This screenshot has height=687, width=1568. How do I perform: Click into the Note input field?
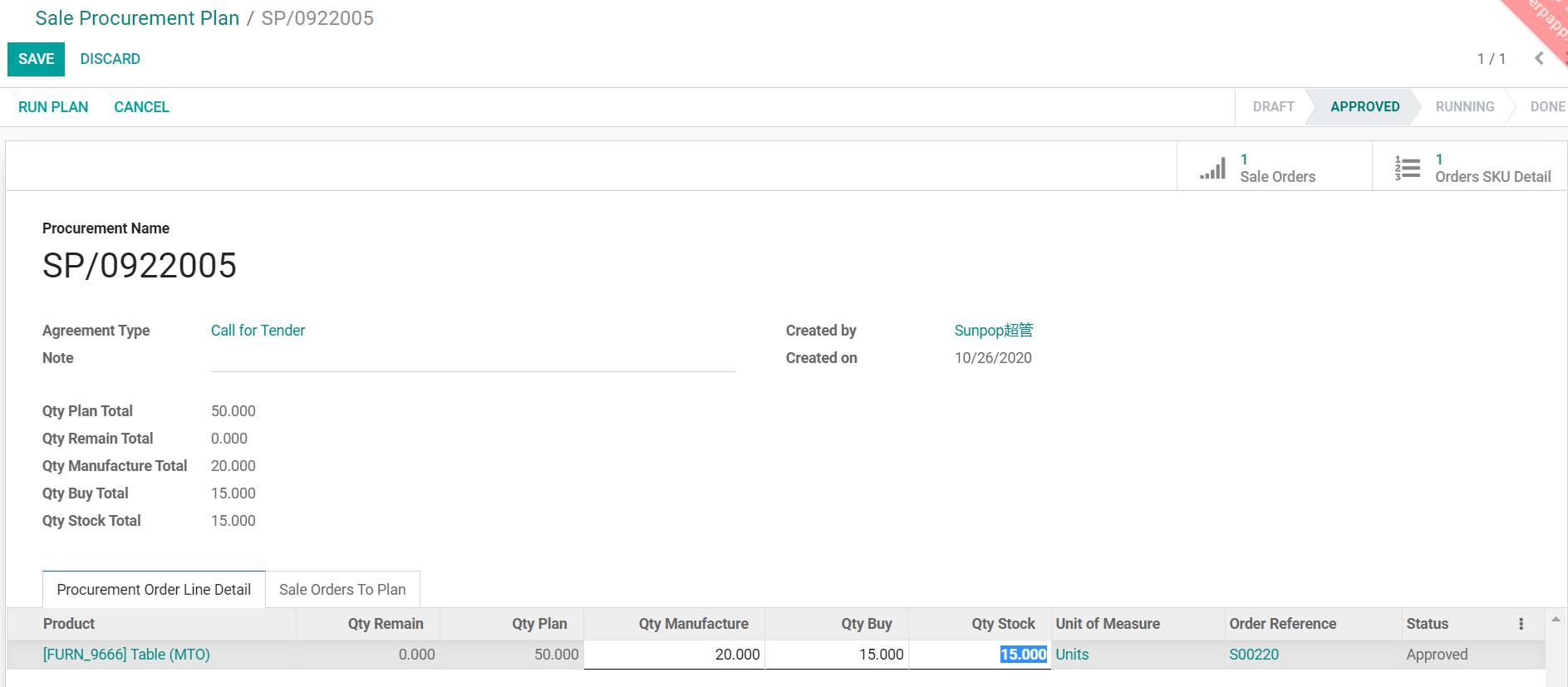[x=473, y=359]
